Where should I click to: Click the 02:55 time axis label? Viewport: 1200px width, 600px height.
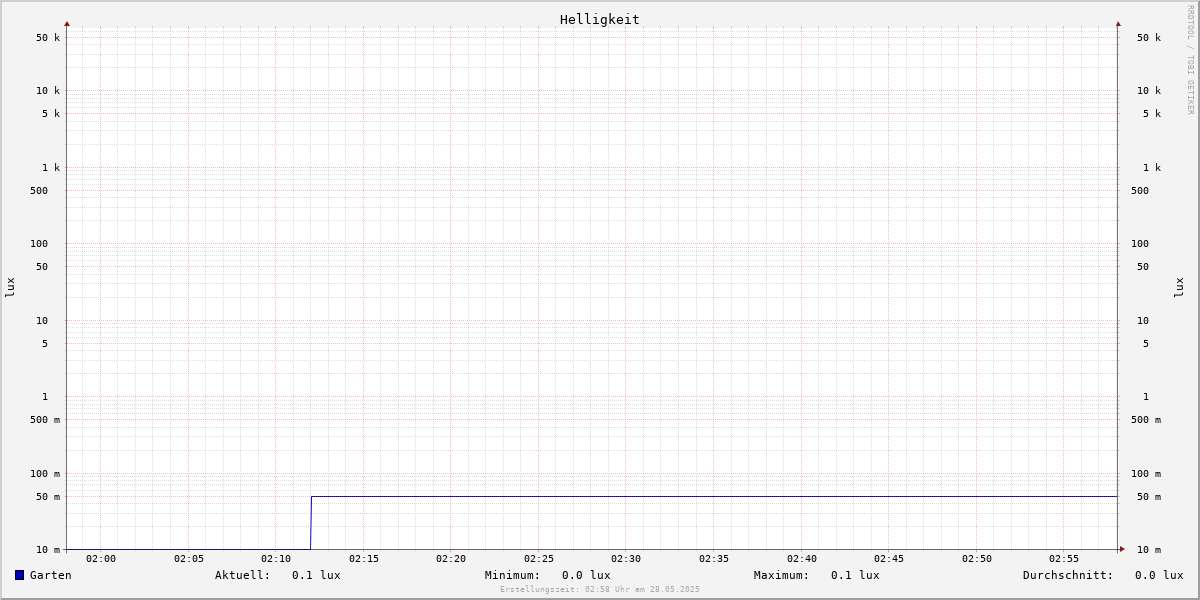[x=1064, y=559]
